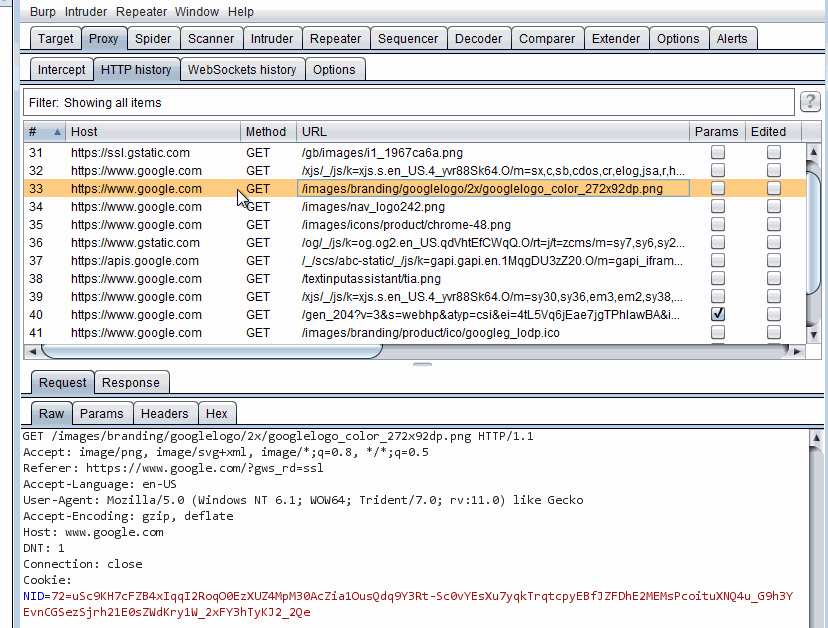The height and width of the screenshot is (628, 828).
Task: Click the history table scroll down arrow
Action: pos(813,335)
